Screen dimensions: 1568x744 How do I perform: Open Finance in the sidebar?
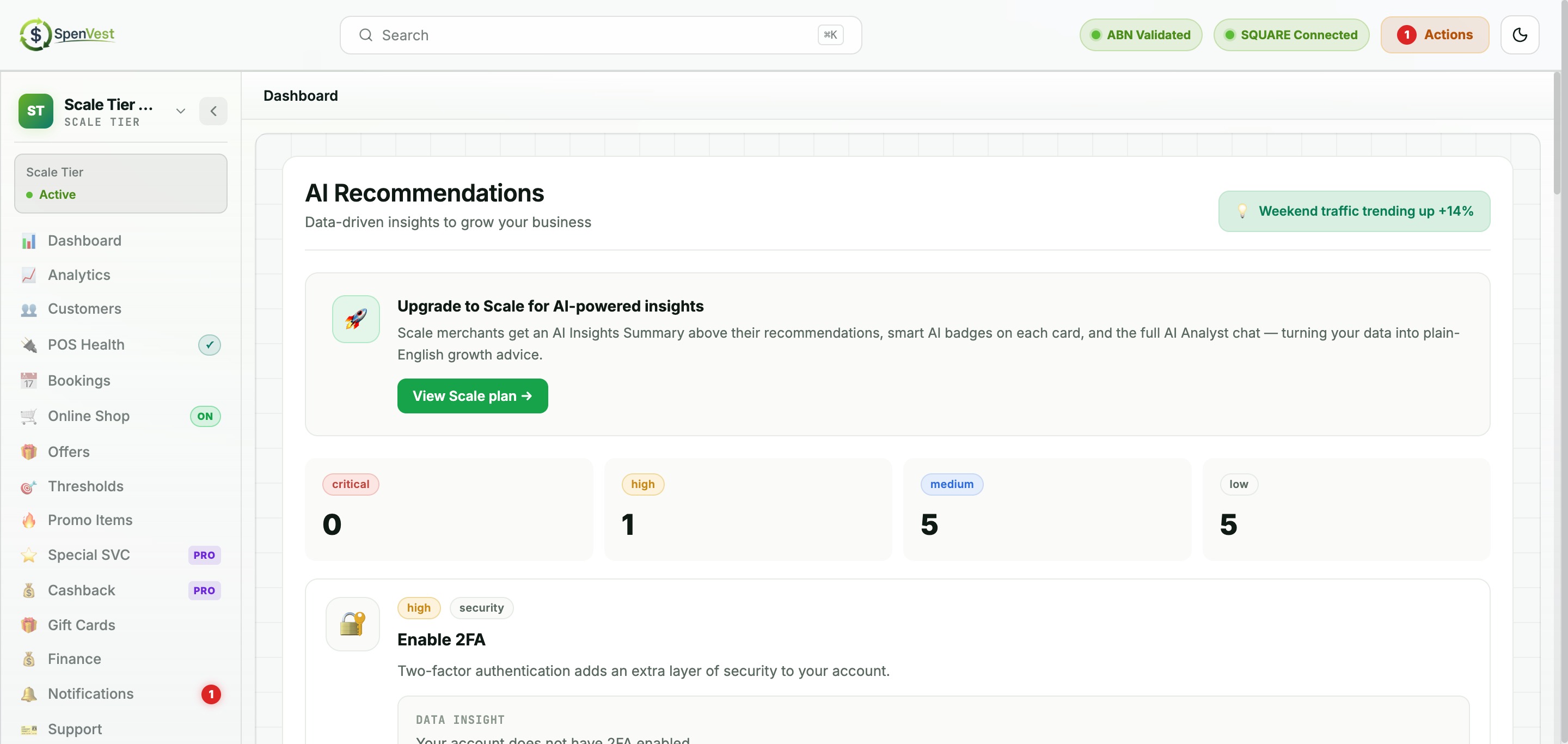point(120,660)
